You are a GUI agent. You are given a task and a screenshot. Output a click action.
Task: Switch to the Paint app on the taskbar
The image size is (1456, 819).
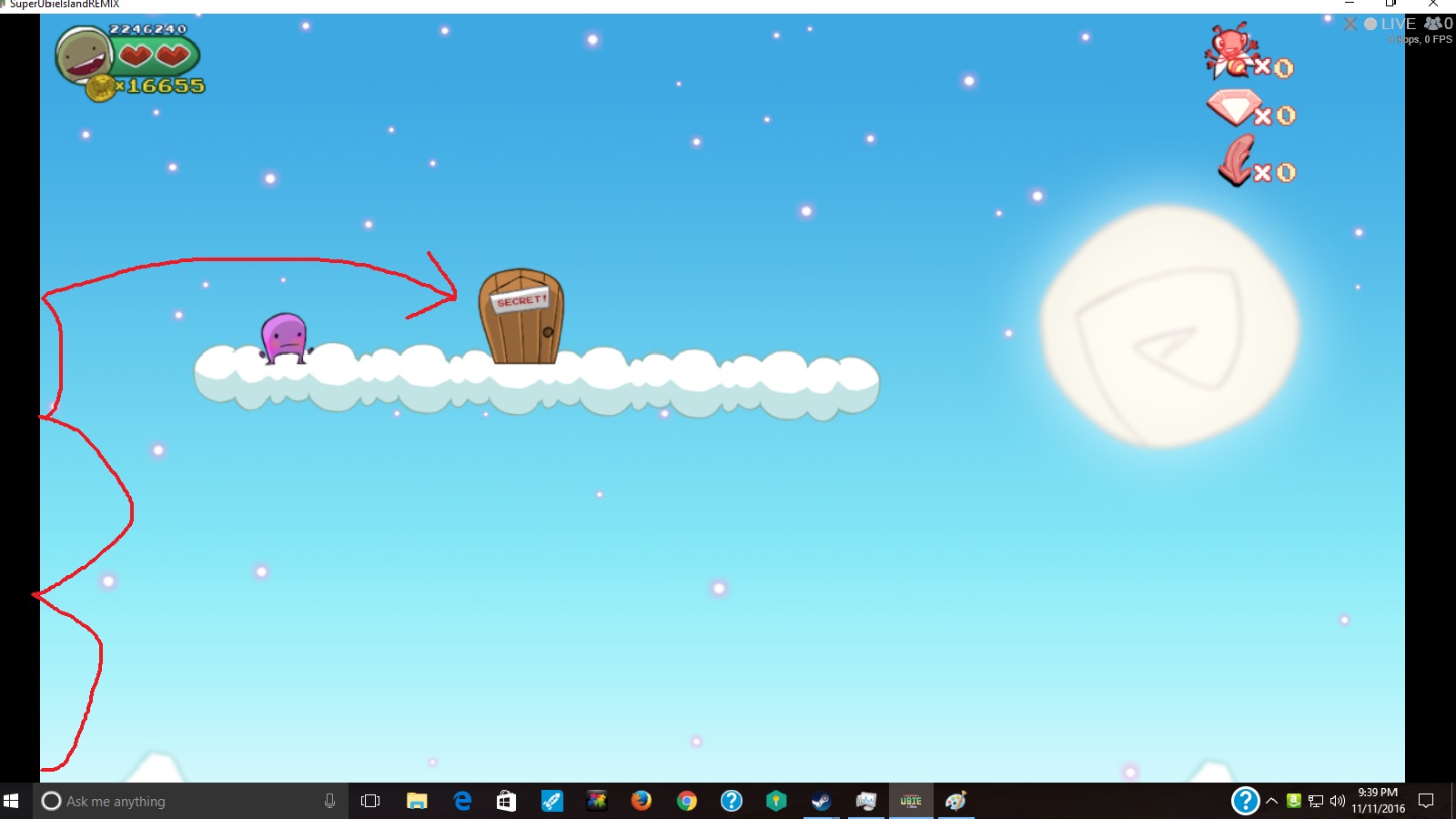click(955, 801)
